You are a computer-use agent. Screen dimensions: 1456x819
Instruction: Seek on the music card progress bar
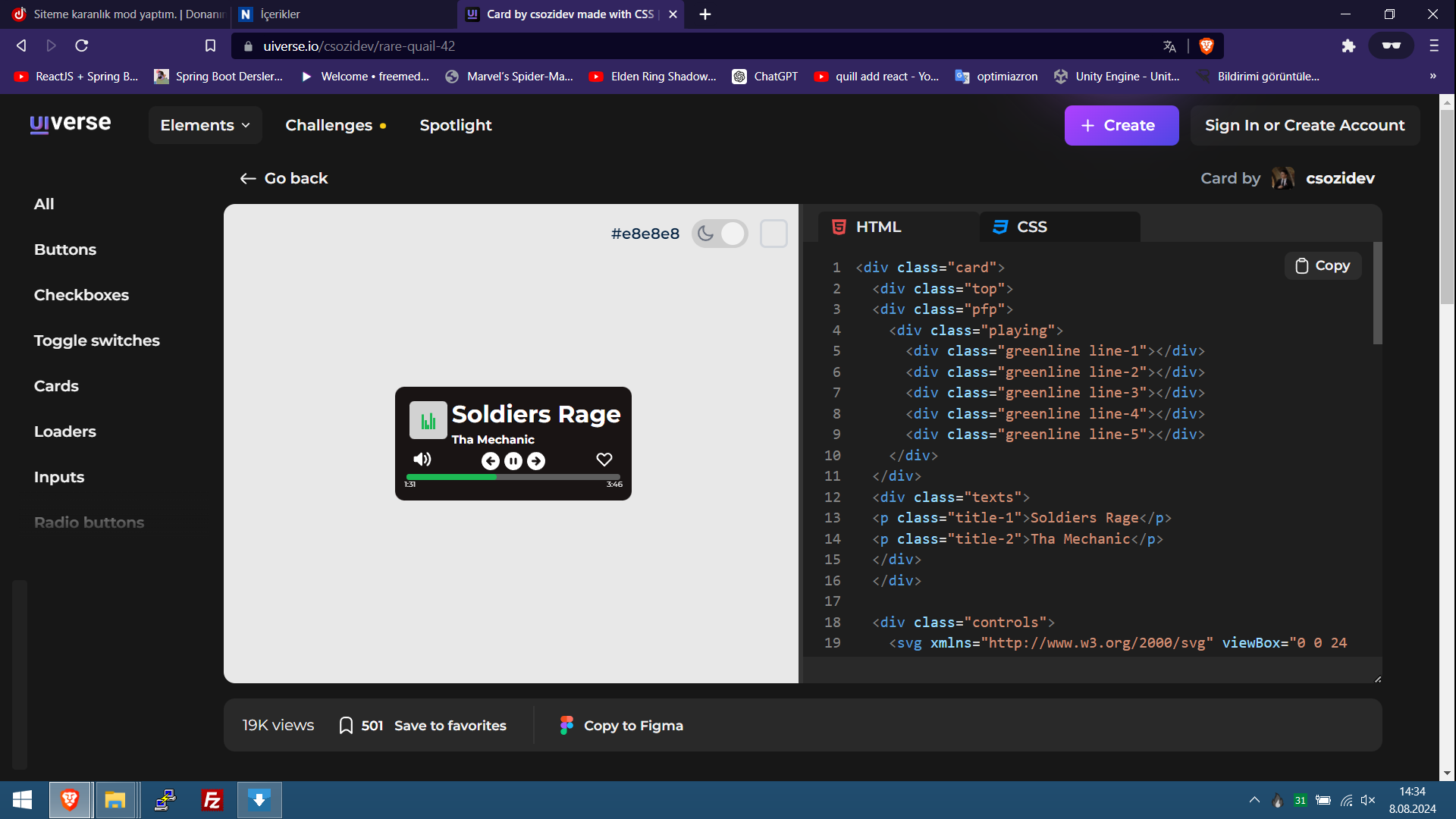point(513,477)
